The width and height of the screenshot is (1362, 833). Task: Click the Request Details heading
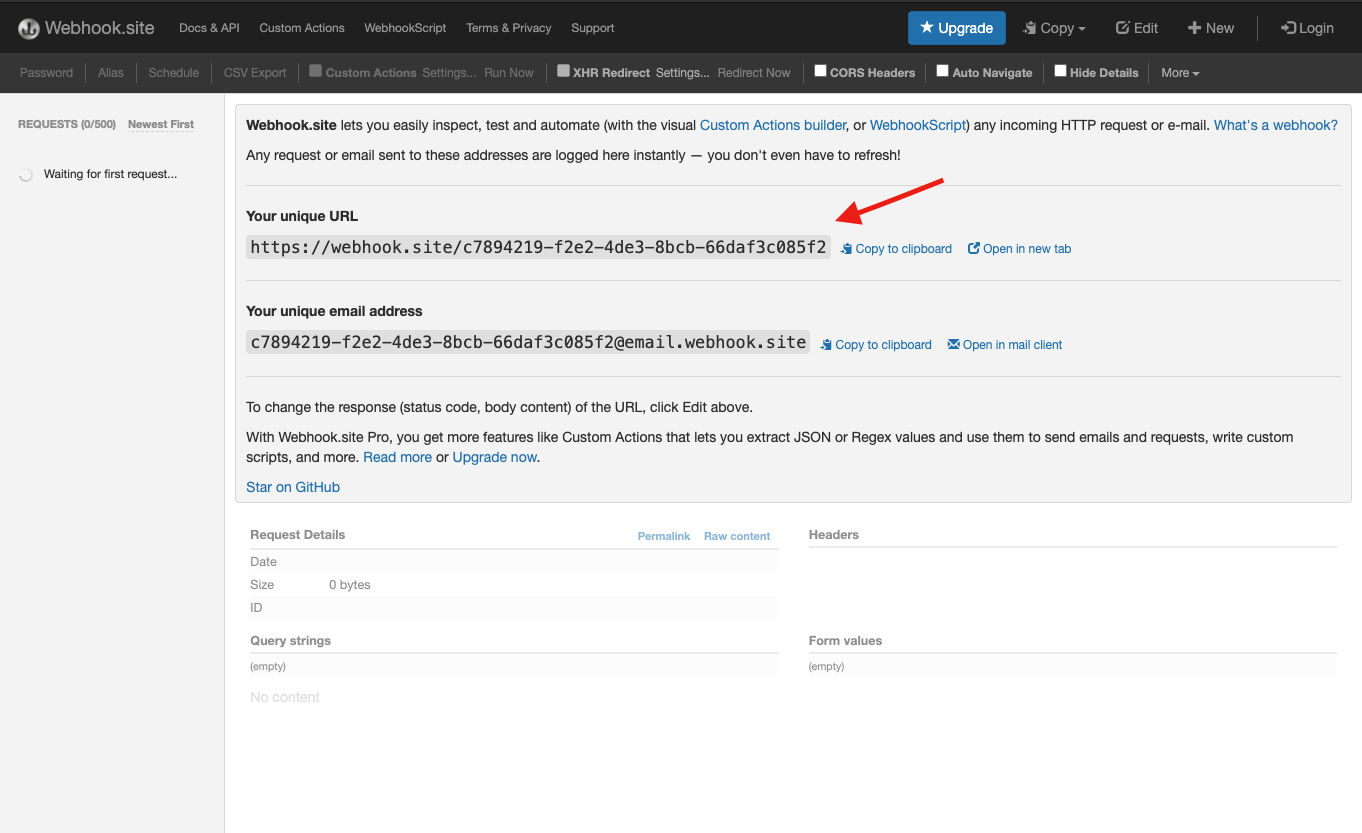coord(298,535)
